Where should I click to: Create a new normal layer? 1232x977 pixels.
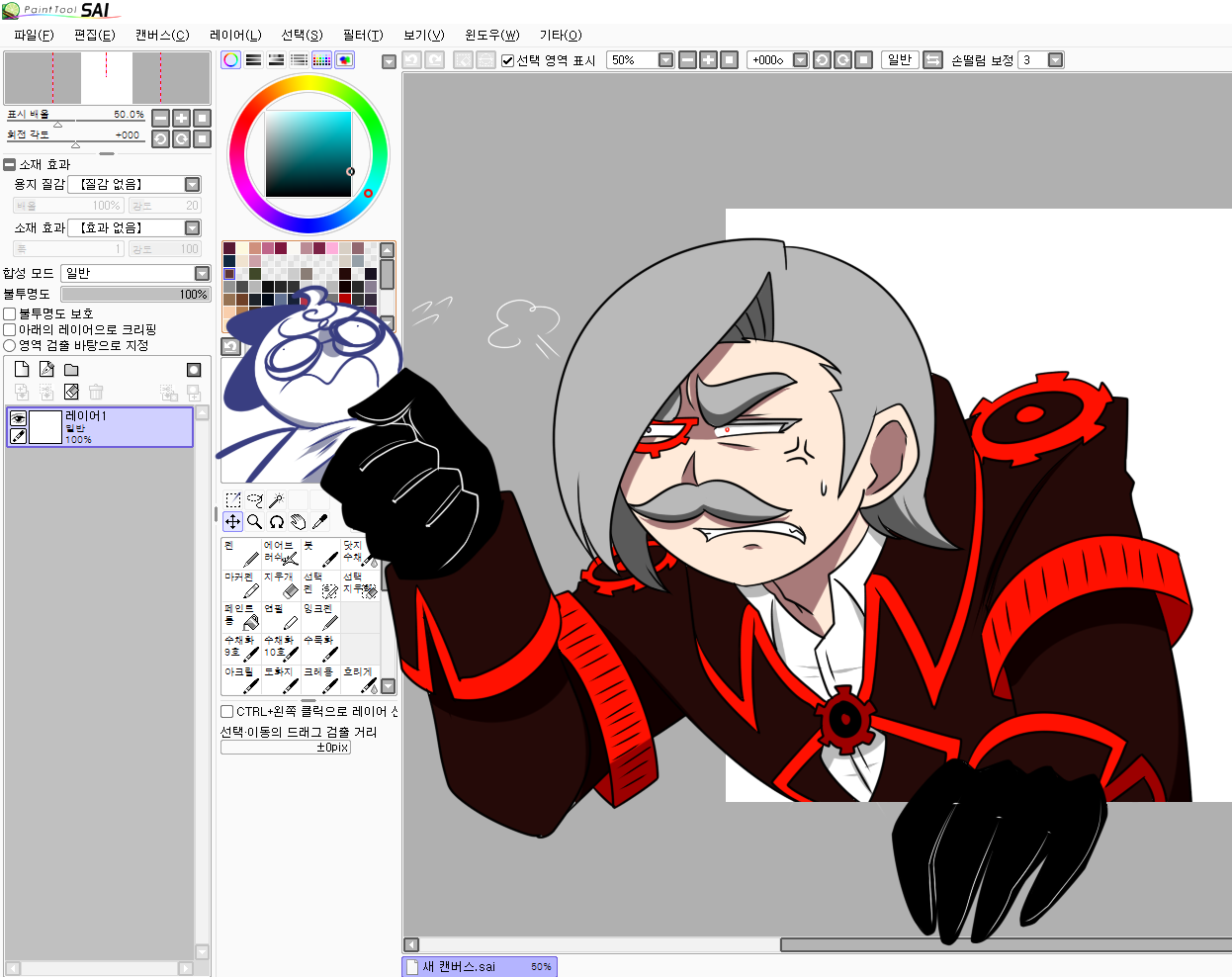point(22,370)
